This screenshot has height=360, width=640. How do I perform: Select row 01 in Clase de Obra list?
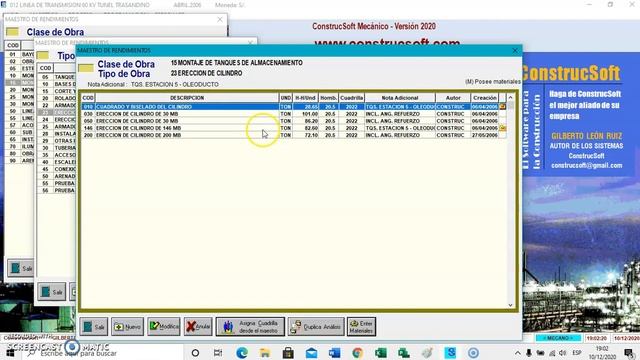click(20, 54)
